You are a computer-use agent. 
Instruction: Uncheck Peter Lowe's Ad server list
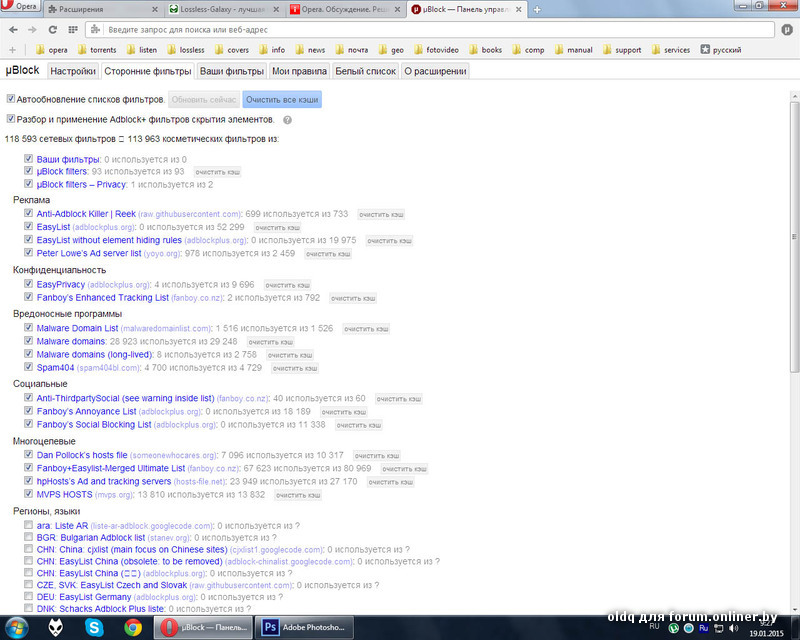29,252
